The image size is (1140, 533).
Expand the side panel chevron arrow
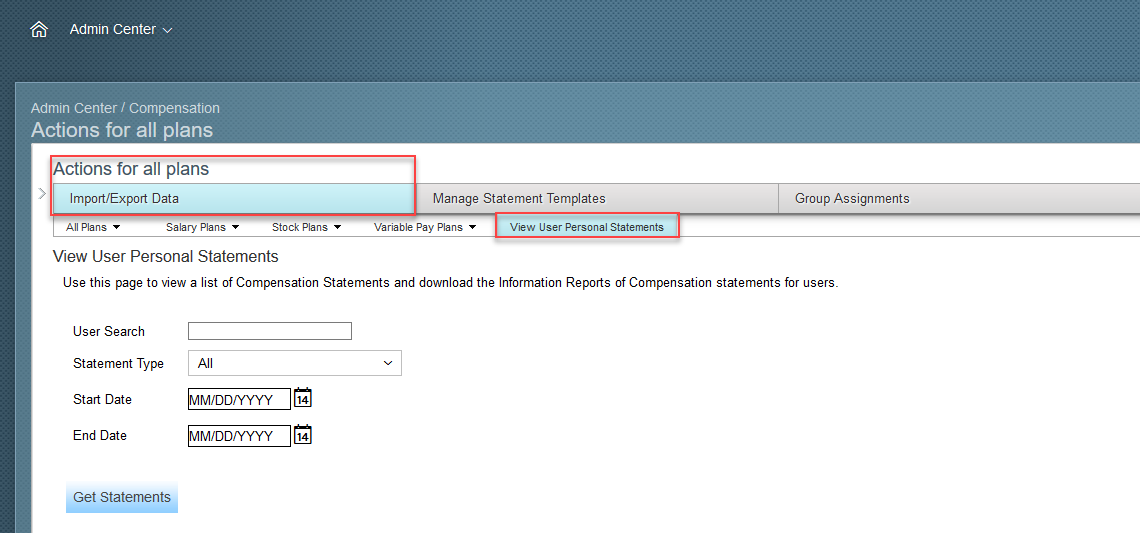[x=42, y=193]
